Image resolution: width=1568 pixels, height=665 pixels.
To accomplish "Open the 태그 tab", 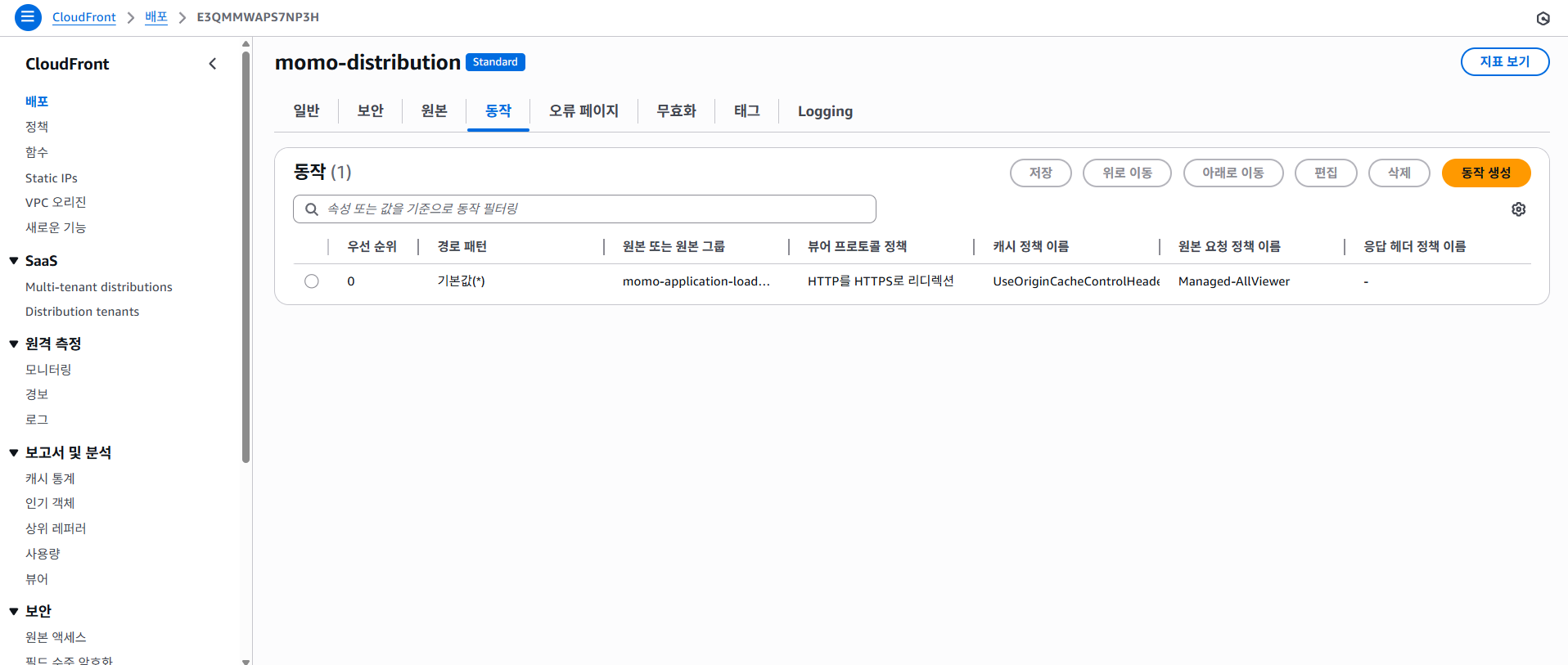I will pos(746,111).
